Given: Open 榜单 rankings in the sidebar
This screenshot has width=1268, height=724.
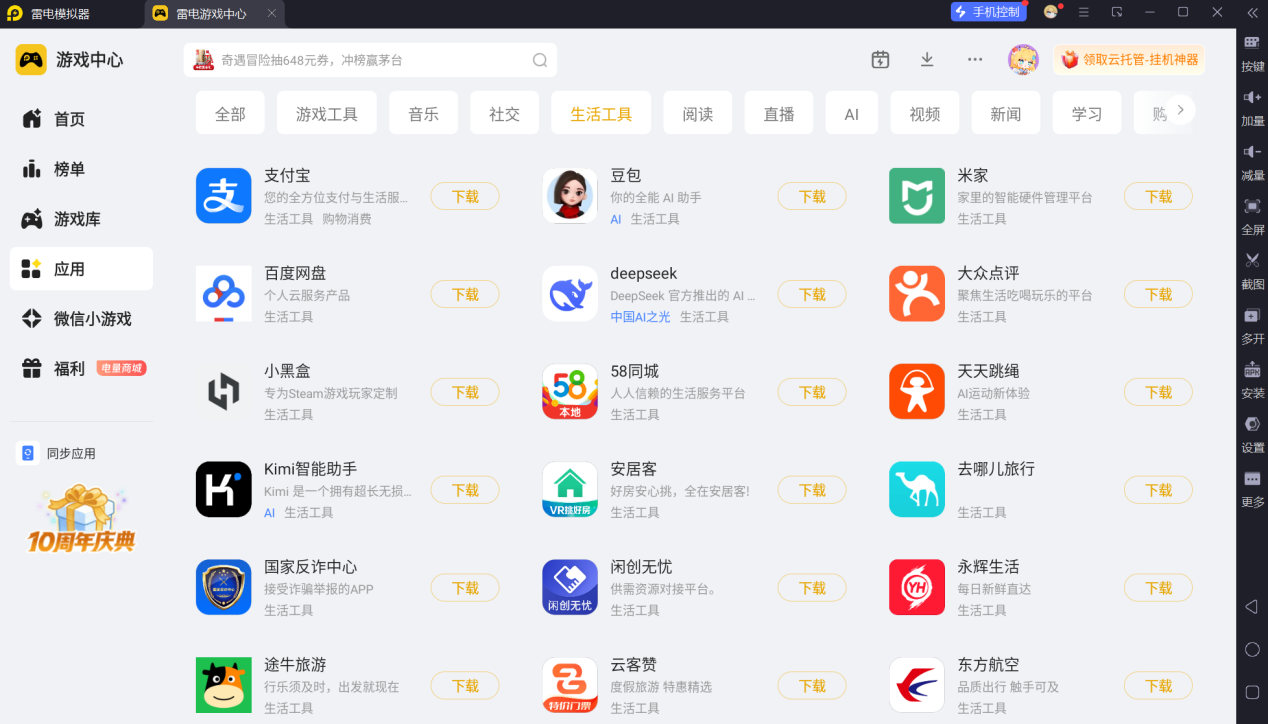Looking at the screenshot, I should [81, 169].
